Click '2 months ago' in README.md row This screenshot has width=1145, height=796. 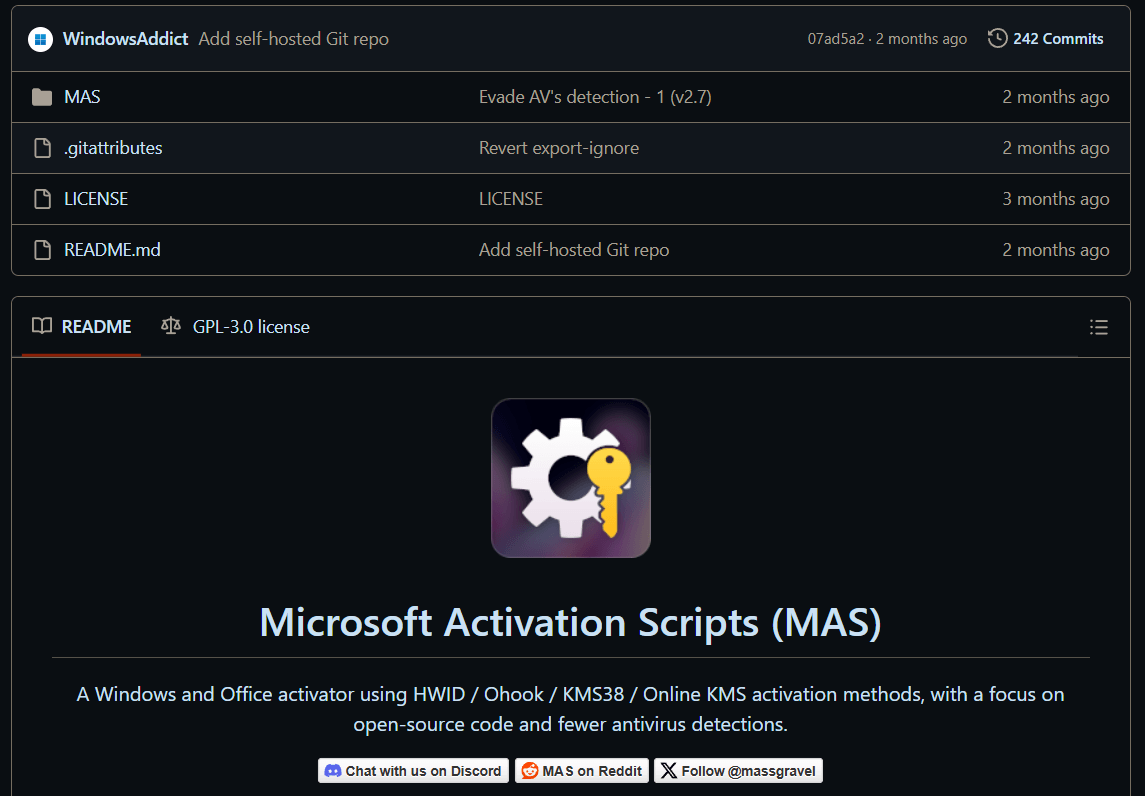[x=1055, y=250]
